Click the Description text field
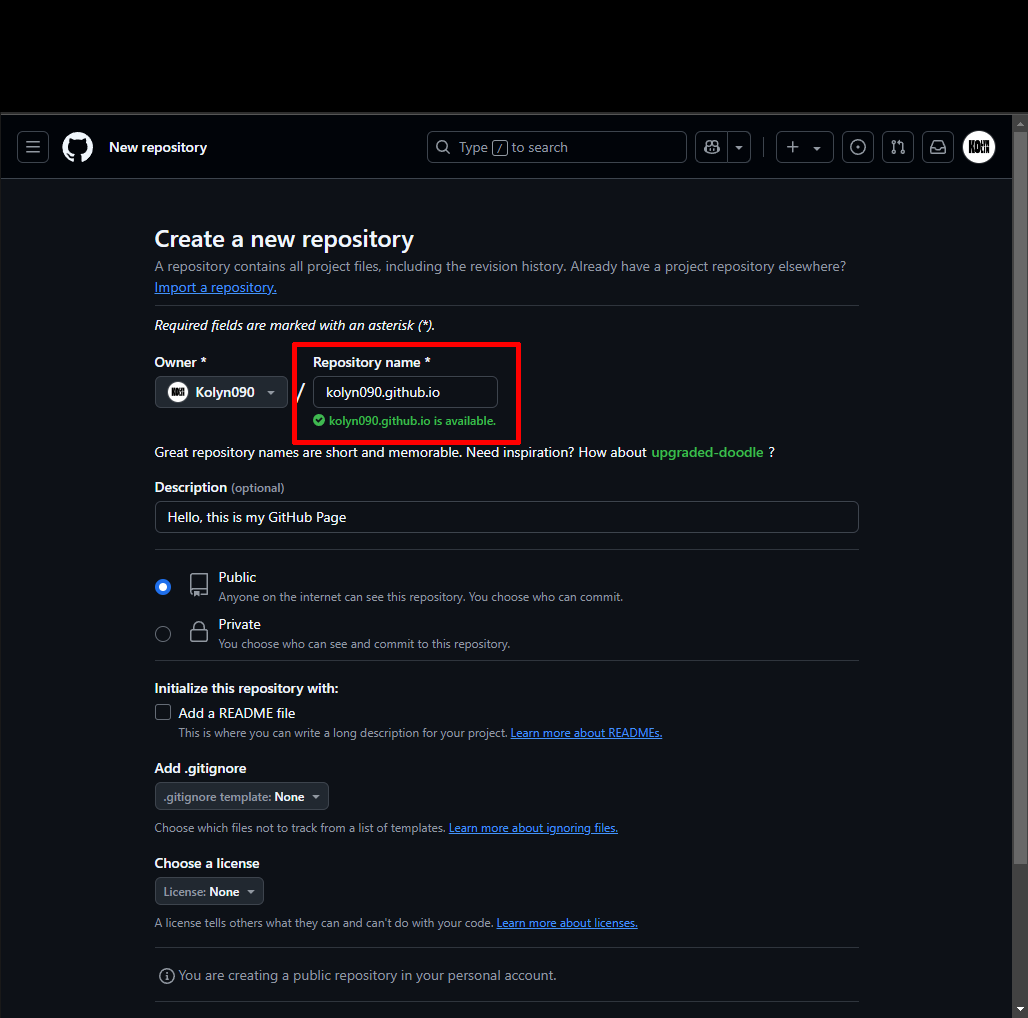The height and width of the screenshot is (1018, 1028). pyautogui.click(x=506, y=517)
